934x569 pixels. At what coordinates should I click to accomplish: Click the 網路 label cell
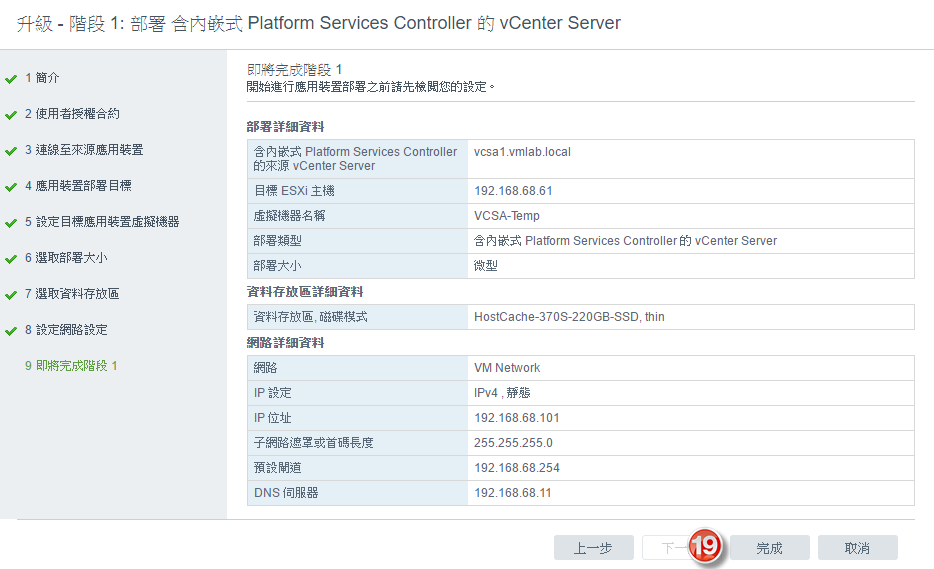(x=357, y=368)
